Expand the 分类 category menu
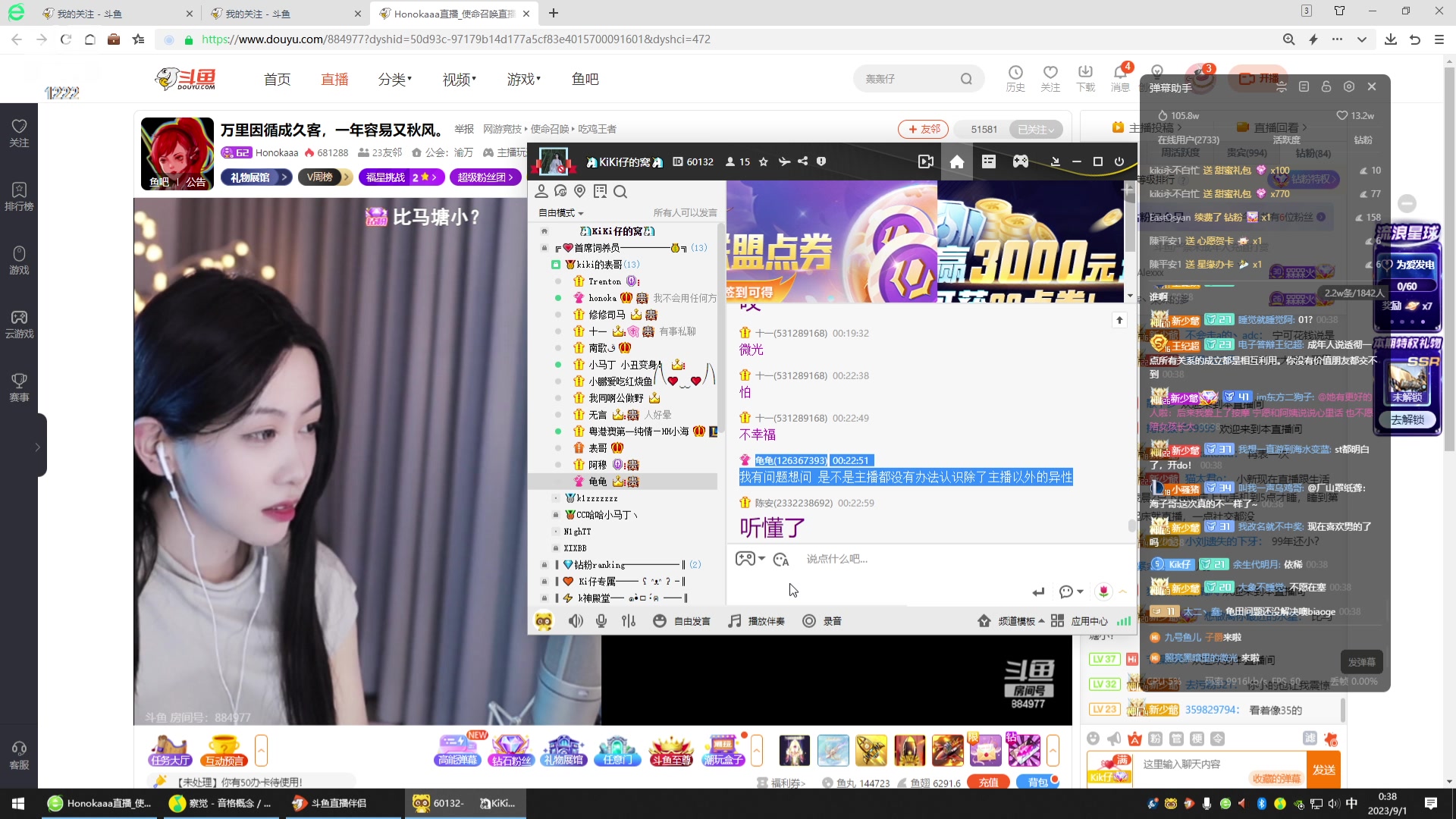This screenshot has width=1456, height=819. [x=395, y=80]
